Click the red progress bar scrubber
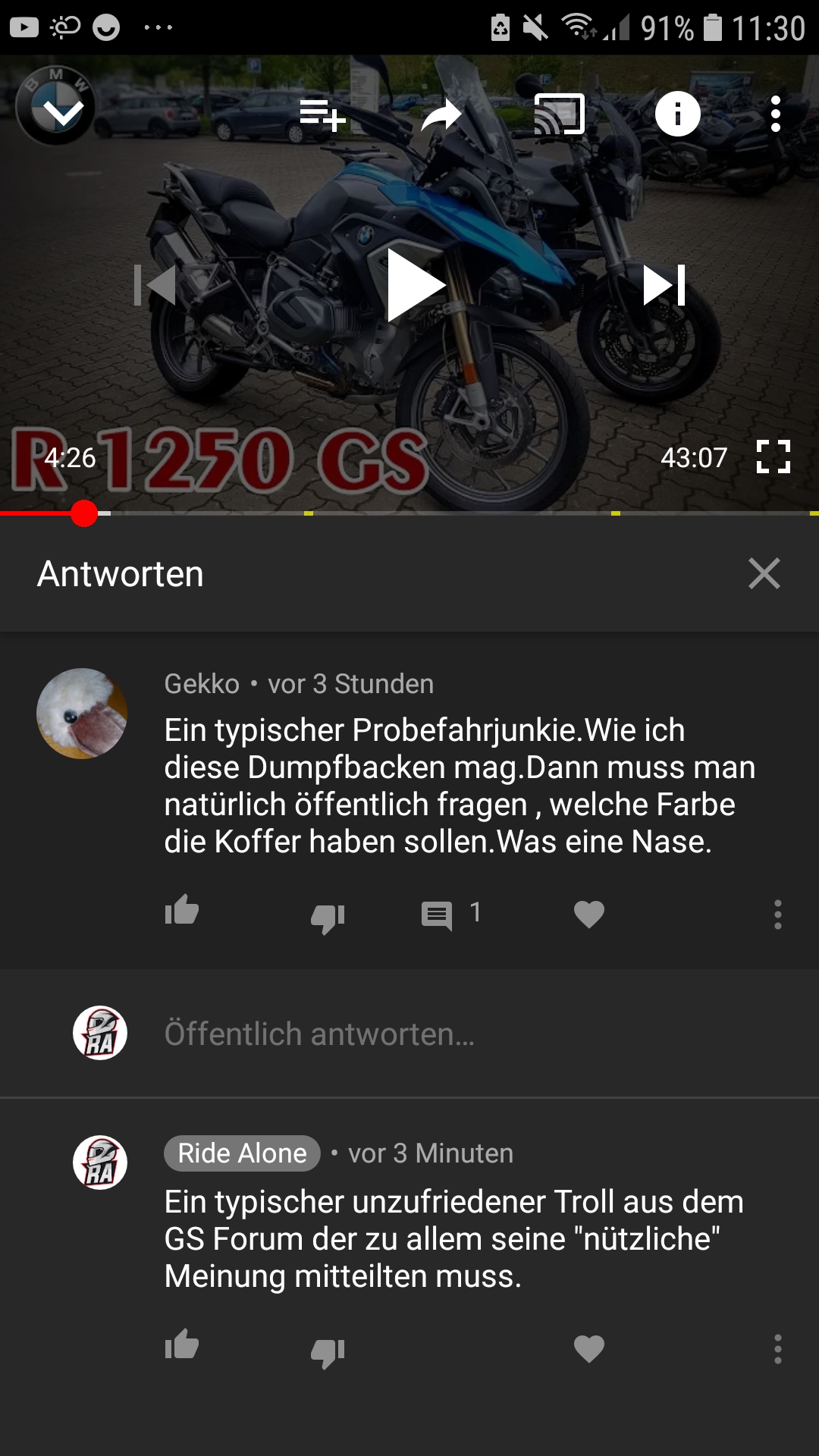 84,513
